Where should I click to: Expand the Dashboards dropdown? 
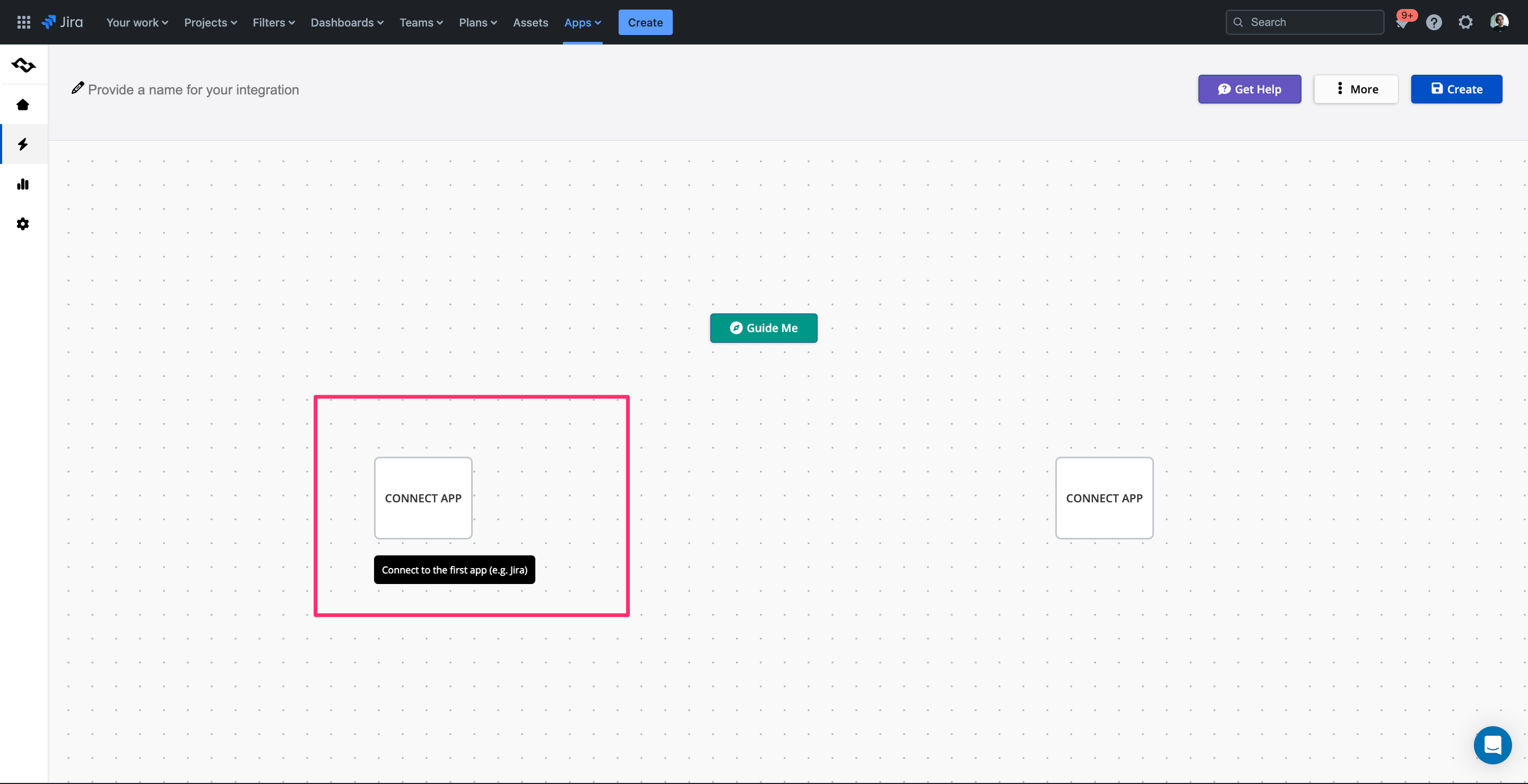[346, 22]
